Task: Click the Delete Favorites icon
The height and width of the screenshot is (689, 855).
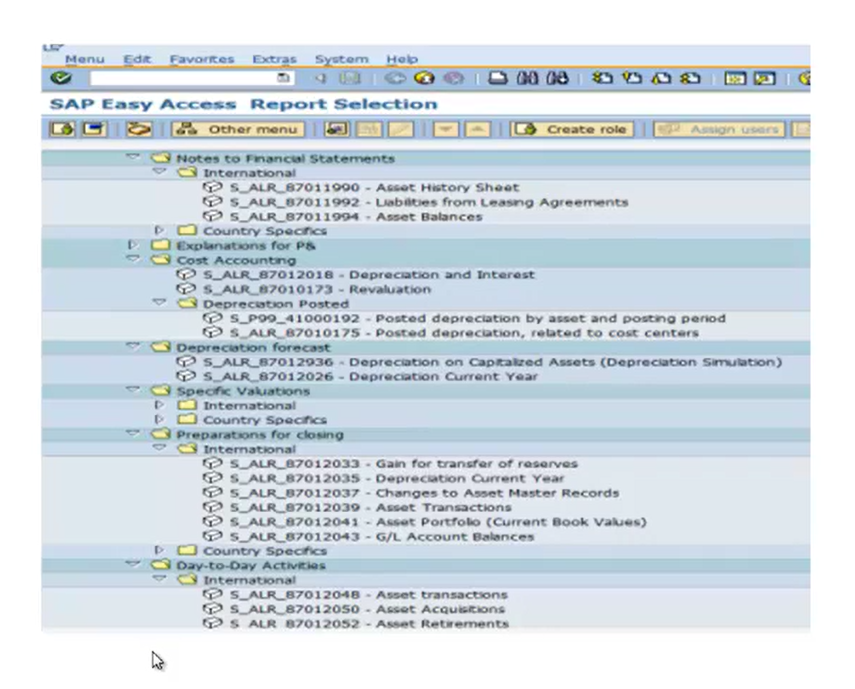Action: pyautogui.click(x=369, y=129)
